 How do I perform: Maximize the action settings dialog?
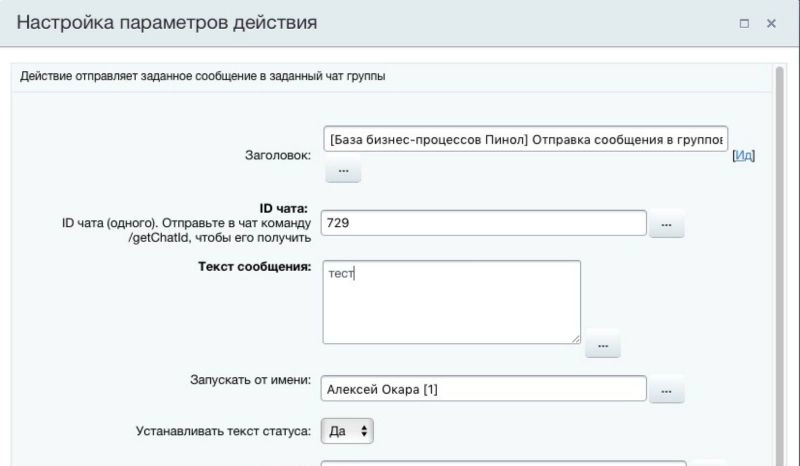[744, 23]
